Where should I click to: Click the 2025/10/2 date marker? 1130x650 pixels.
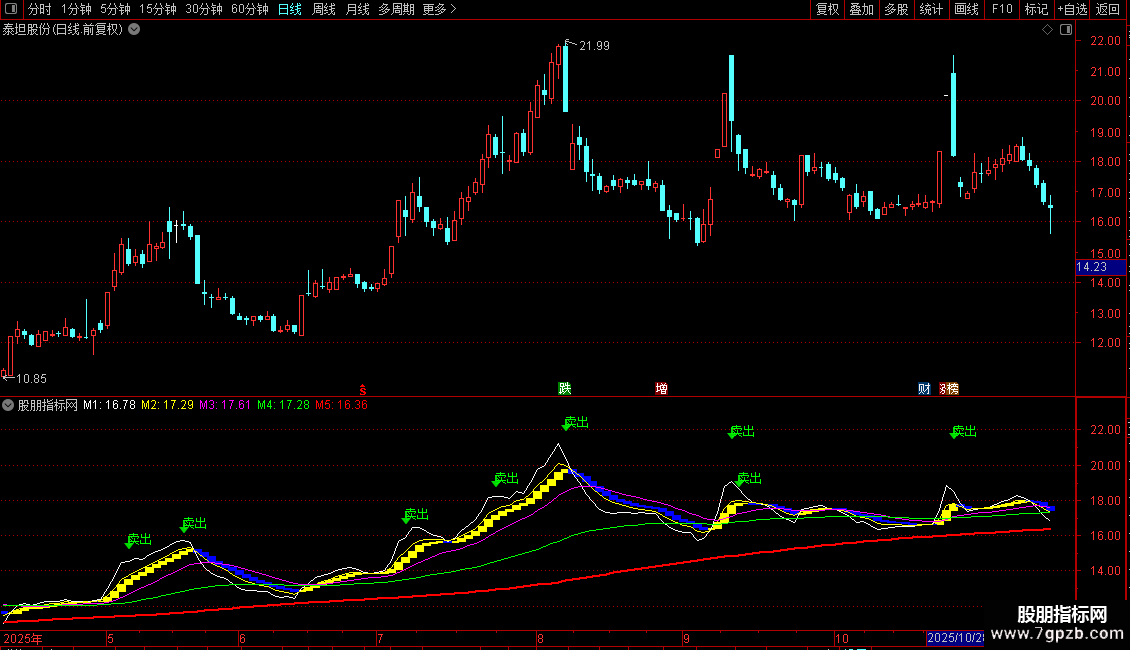(x=955, y=638)
